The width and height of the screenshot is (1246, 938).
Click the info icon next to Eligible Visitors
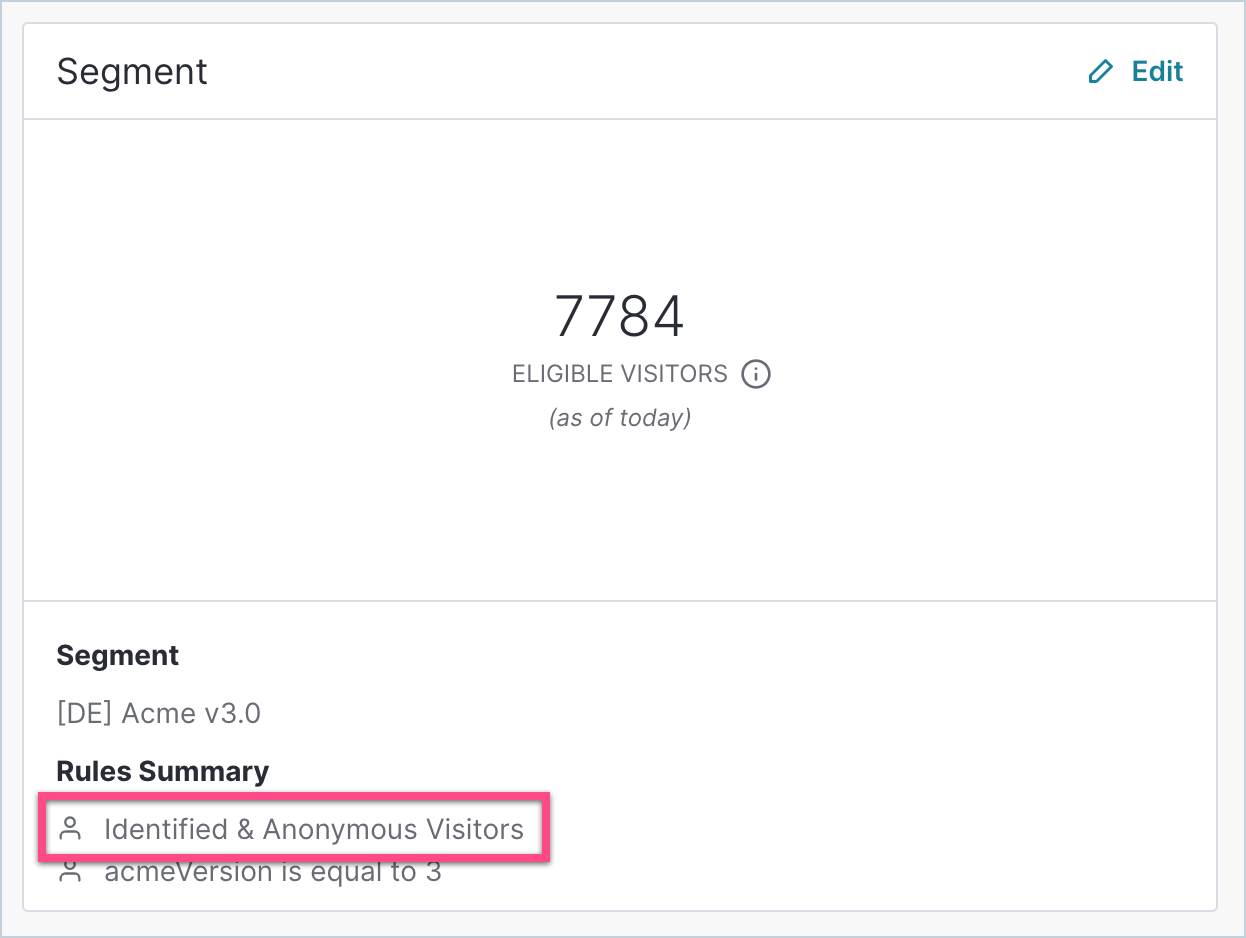(756, 375)
